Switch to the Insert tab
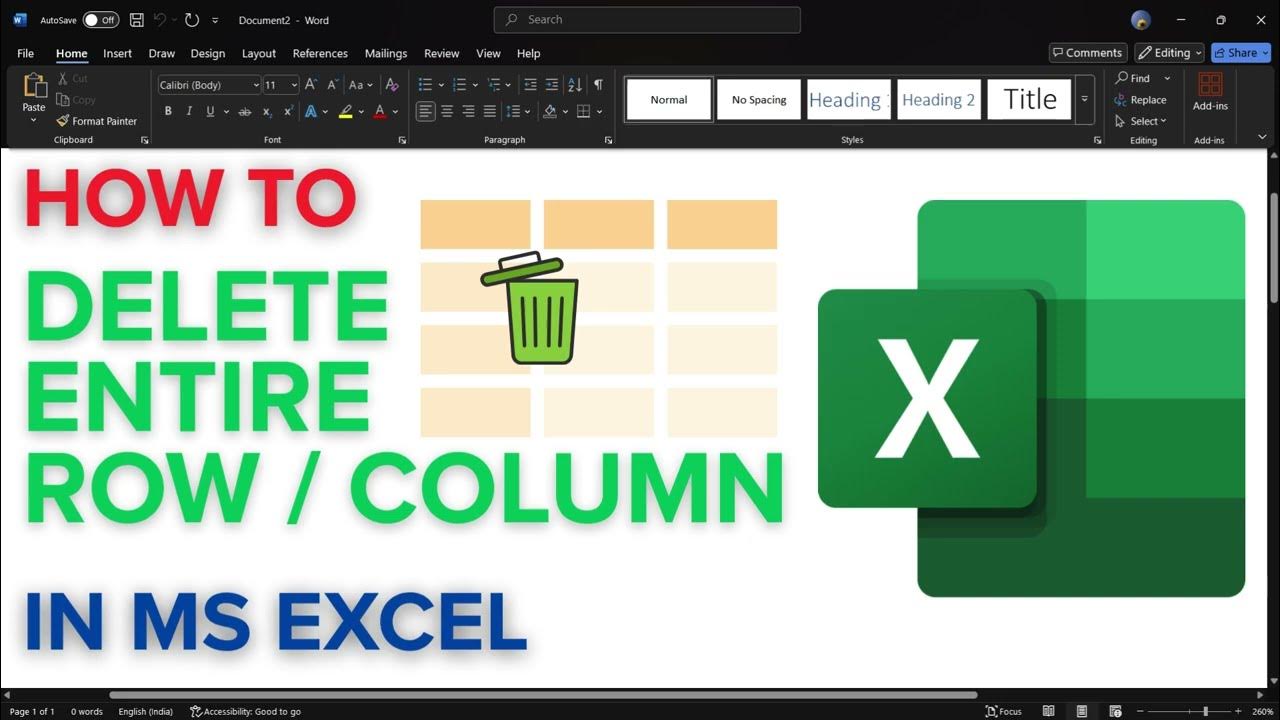Viewport: 1280px width, 720px height. tap(118, 53)
